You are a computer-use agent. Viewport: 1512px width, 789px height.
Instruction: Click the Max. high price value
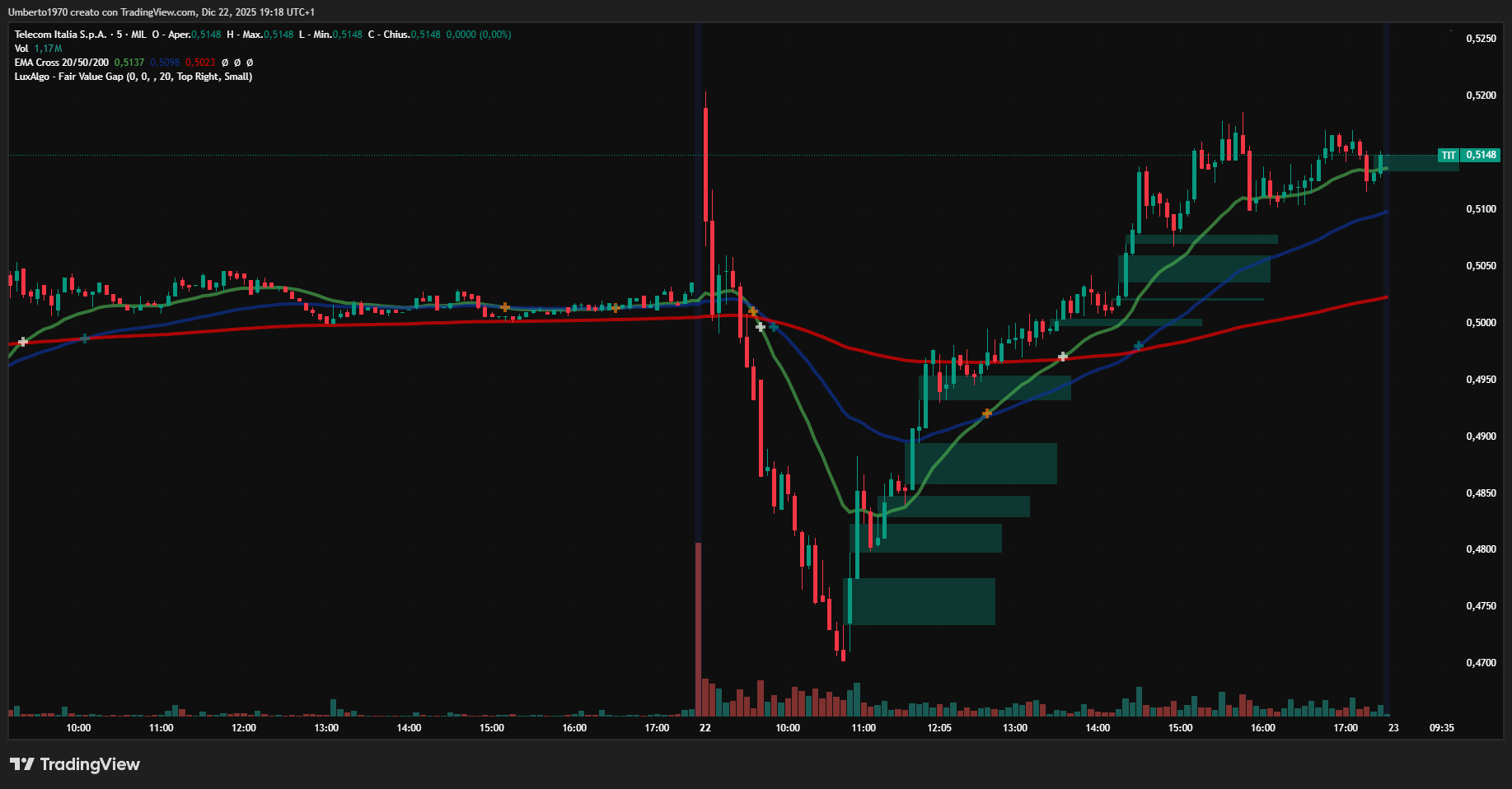coord(279,35)
